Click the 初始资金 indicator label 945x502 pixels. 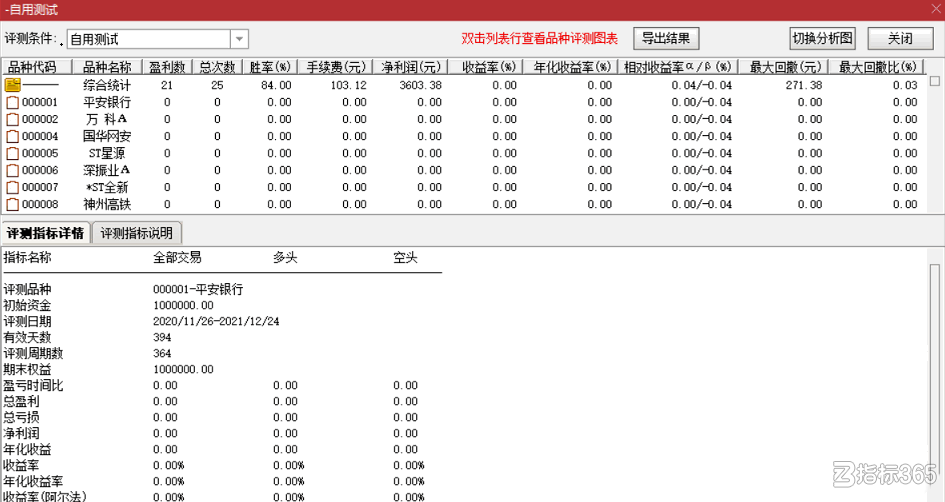pos(27,306)
